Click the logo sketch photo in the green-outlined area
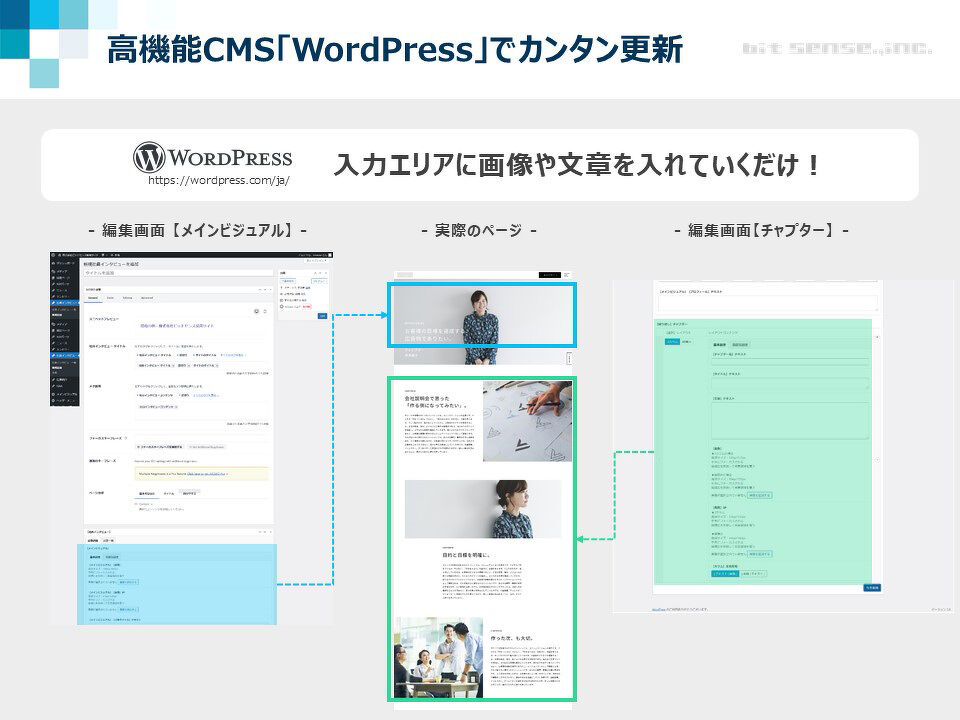This screenshot has height=720, width=960. click(527, 420)
